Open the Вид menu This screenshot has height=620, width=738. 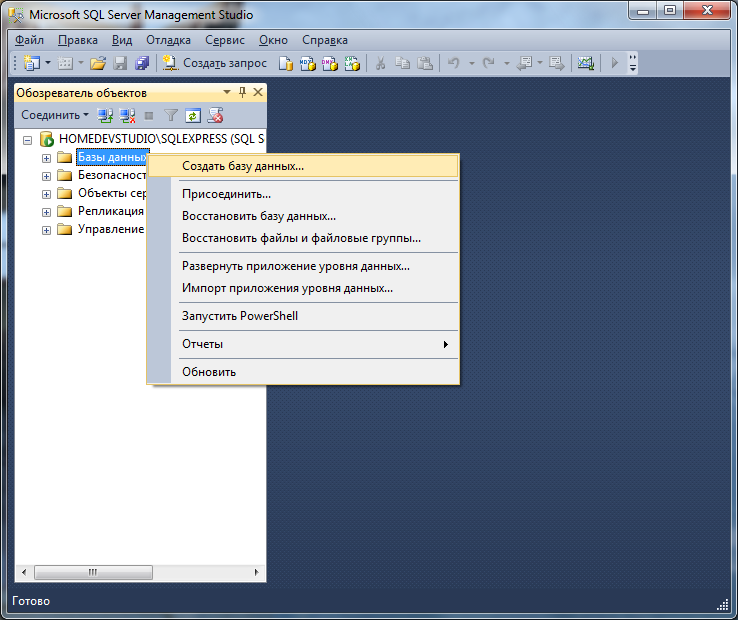pos(122,40)
